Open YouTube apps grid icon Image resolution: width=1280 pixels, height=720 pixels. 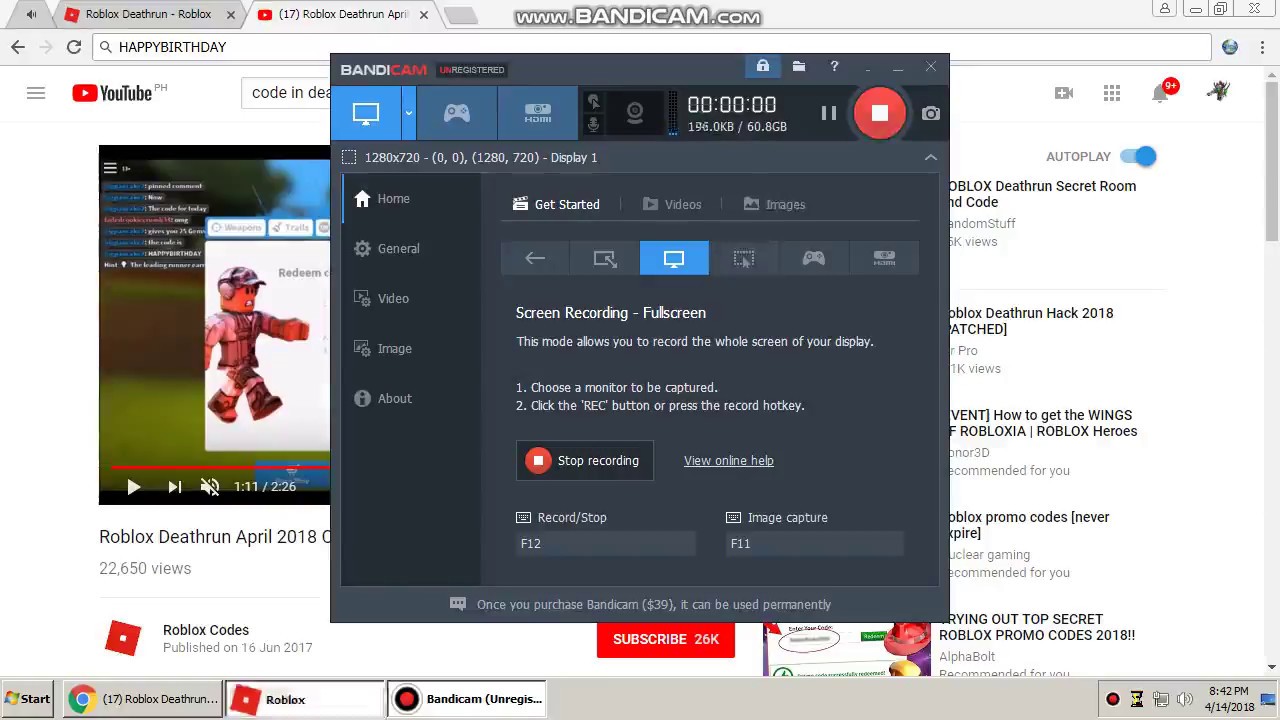[1112, 93]
